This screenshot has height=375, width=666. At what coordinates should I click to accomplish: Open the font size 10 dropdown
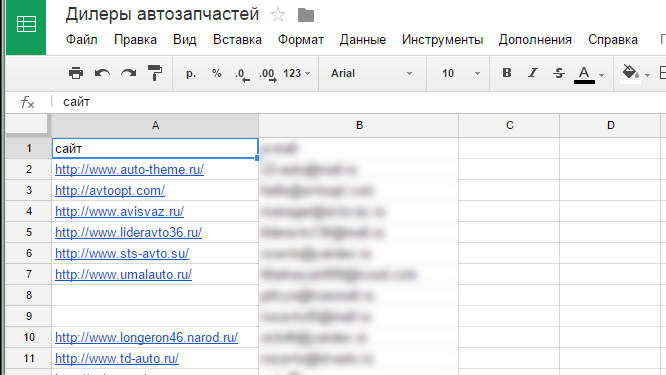[x=460, y=73]
